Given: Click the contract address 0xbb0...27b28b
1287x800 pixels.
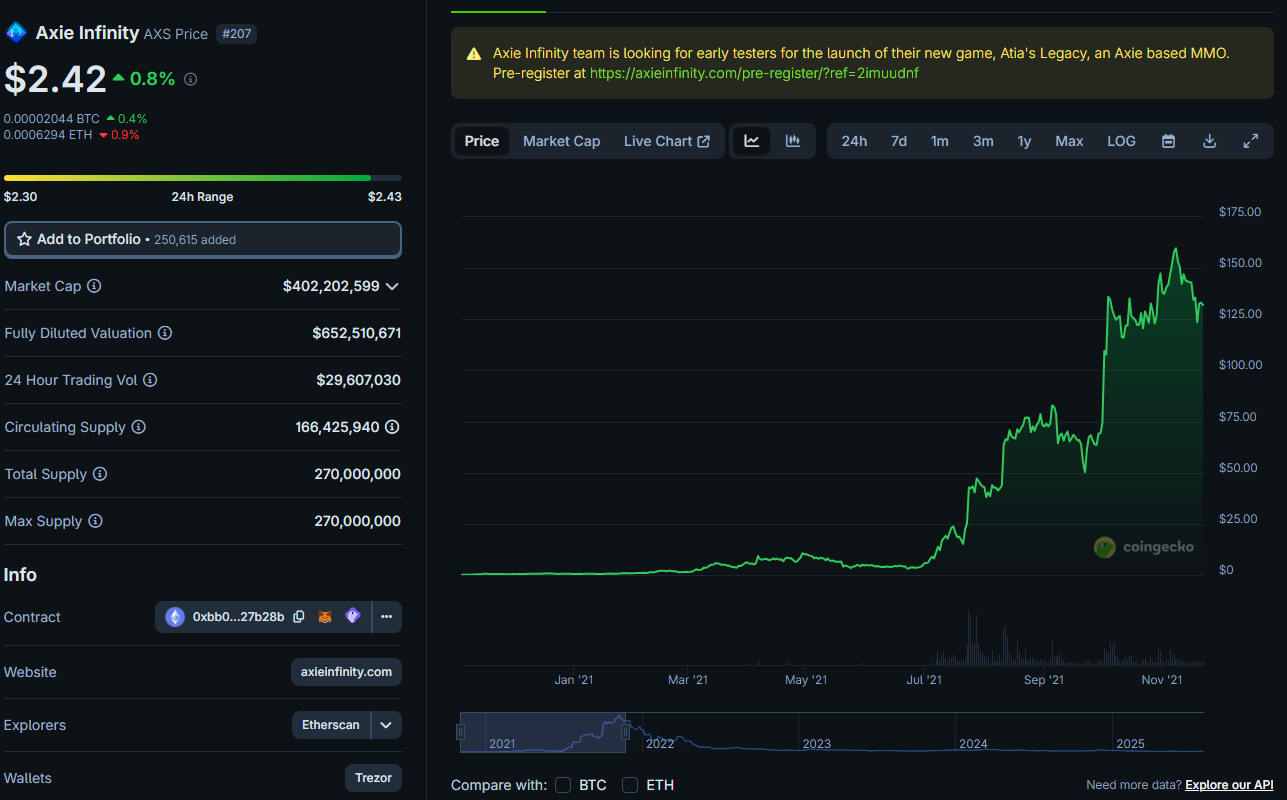Looking at the screenshot, I should tap(238, 617).
